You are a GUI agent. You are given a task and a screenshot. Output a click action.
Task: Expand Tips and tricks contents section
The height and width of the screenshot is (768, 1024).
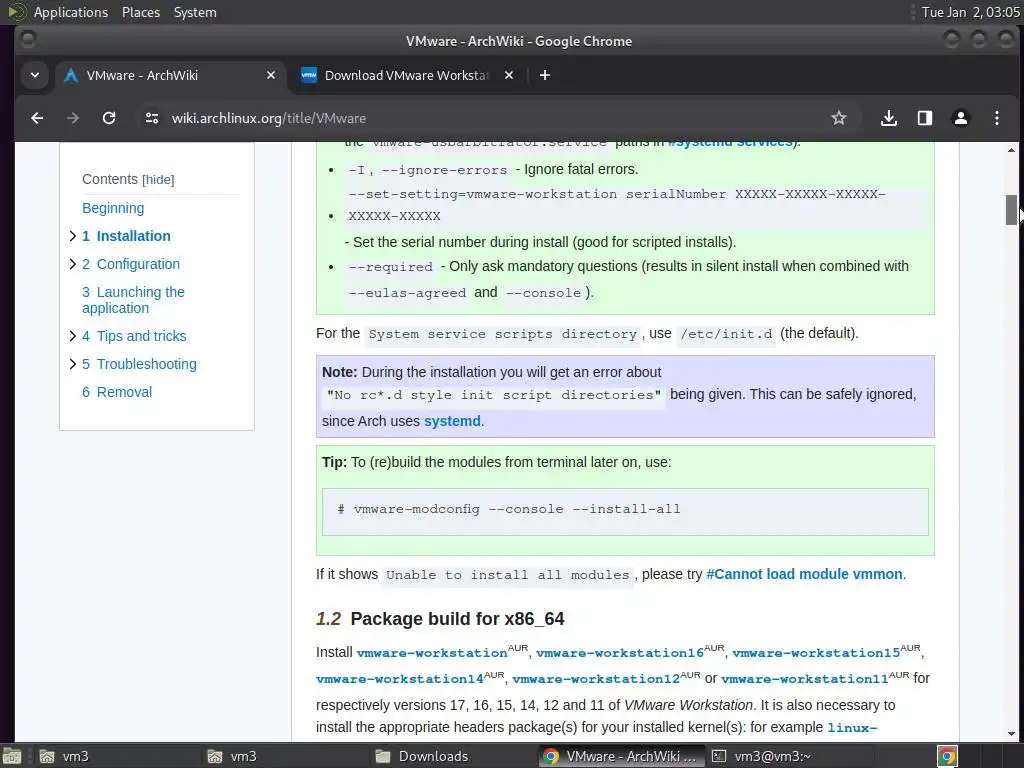(72, 336)
